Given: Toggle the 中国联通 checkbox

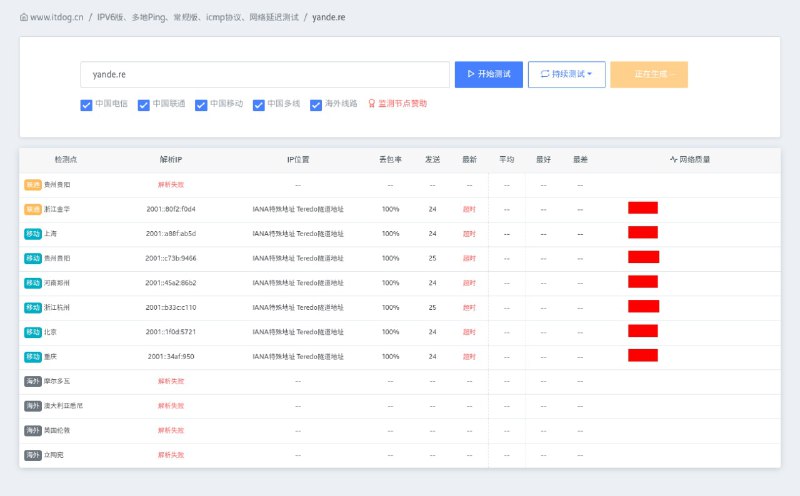Looking at the screenshot, I should 144,104.
